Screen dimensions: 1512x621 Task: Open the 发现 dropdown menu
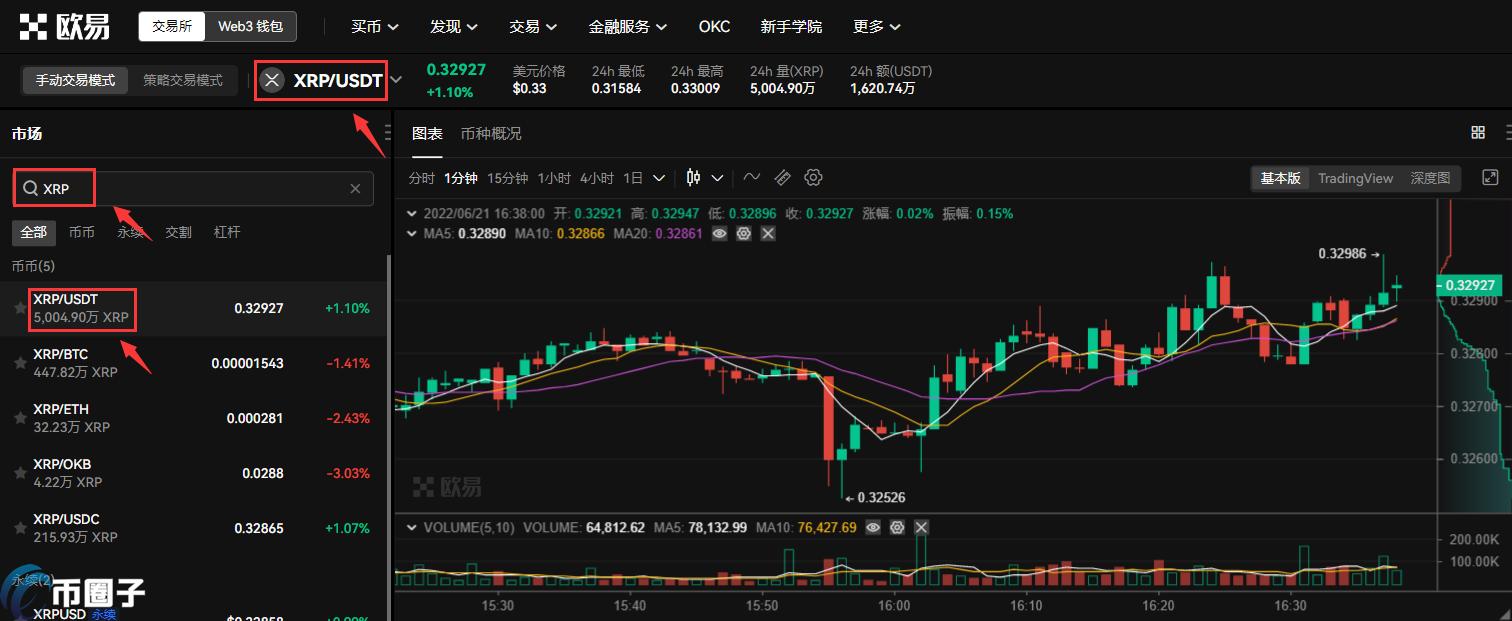454,27
